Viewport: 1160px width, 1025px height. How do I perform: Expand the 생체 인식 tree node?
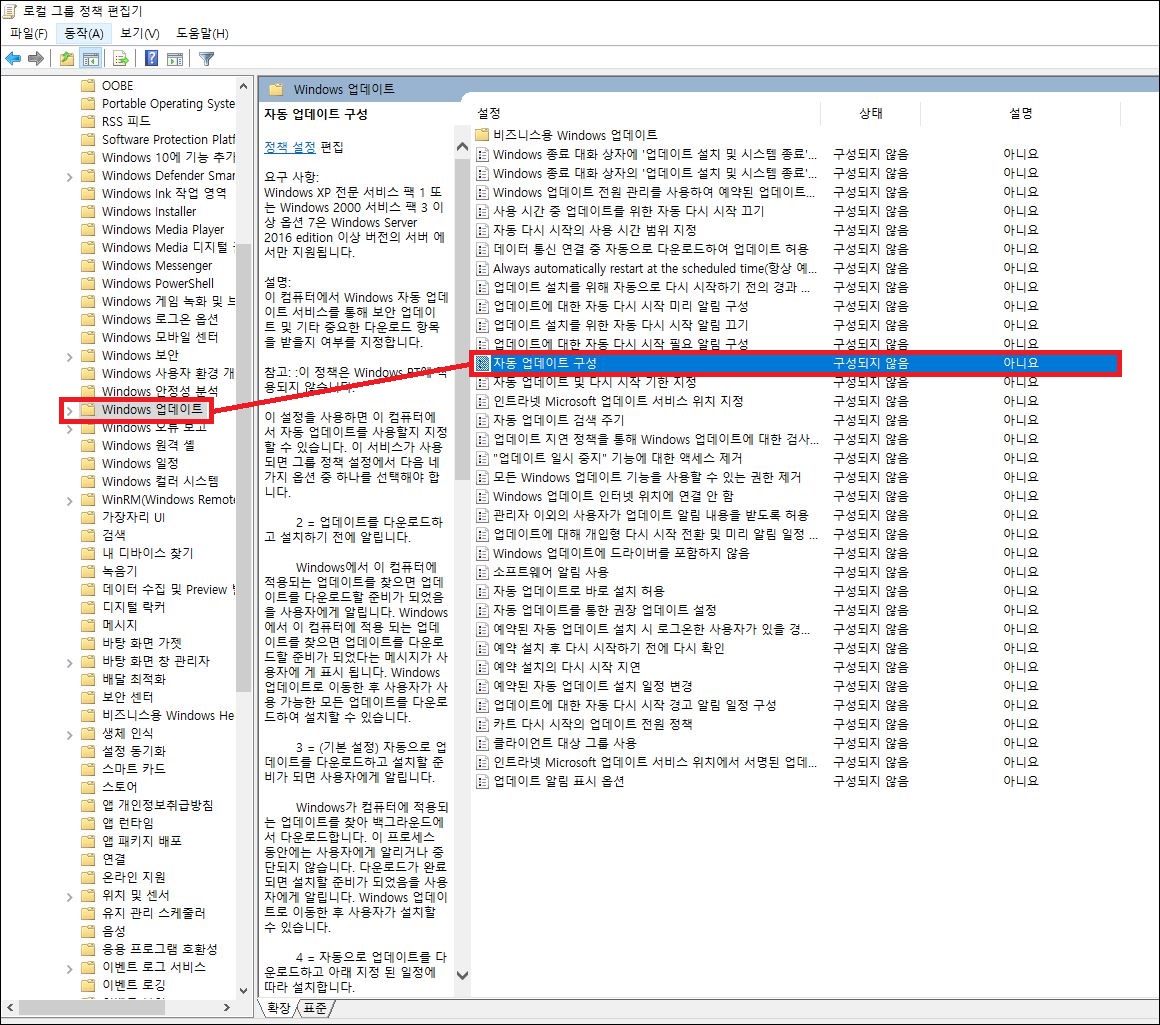point(70,734)
